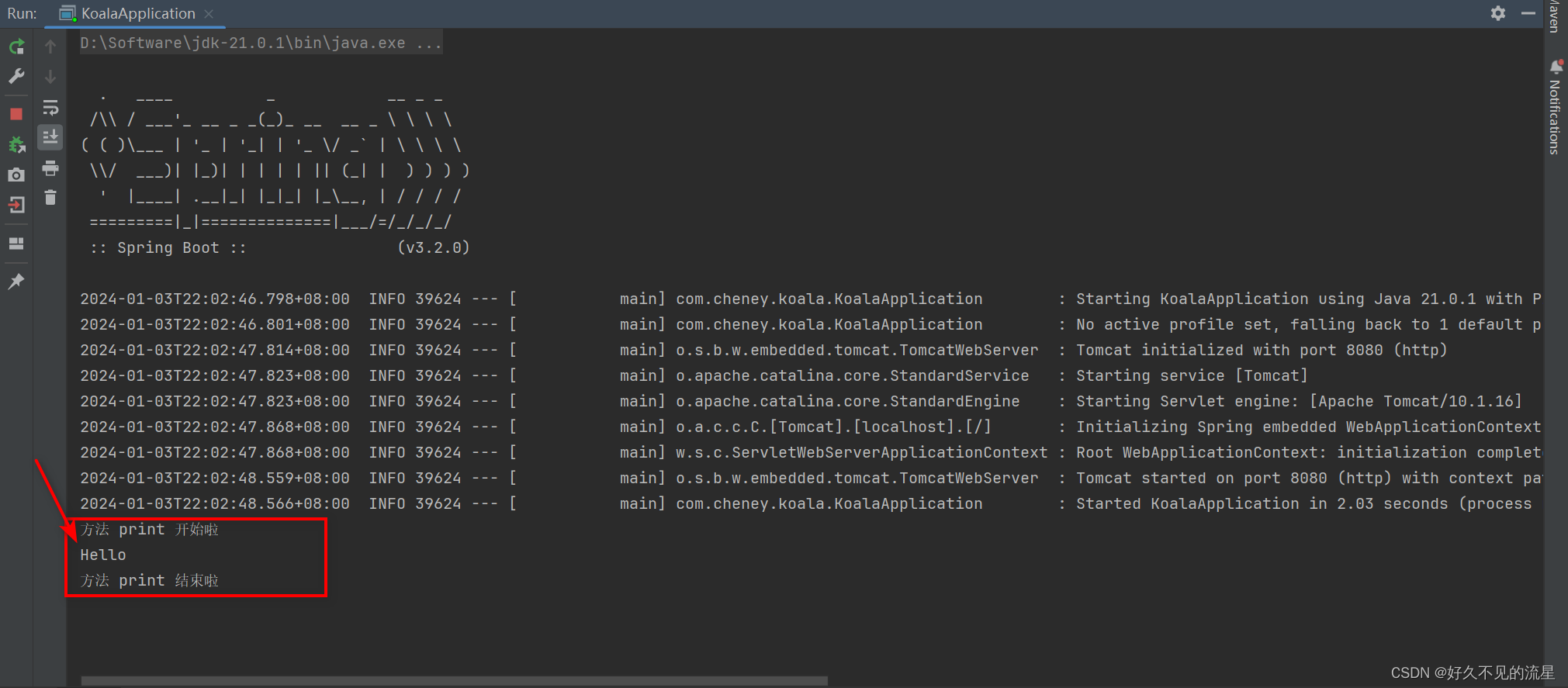The width and height of the screenshot is (1568, 688).
Task: Toggle soft-wrap in the console output
Action: click(50, 107)
